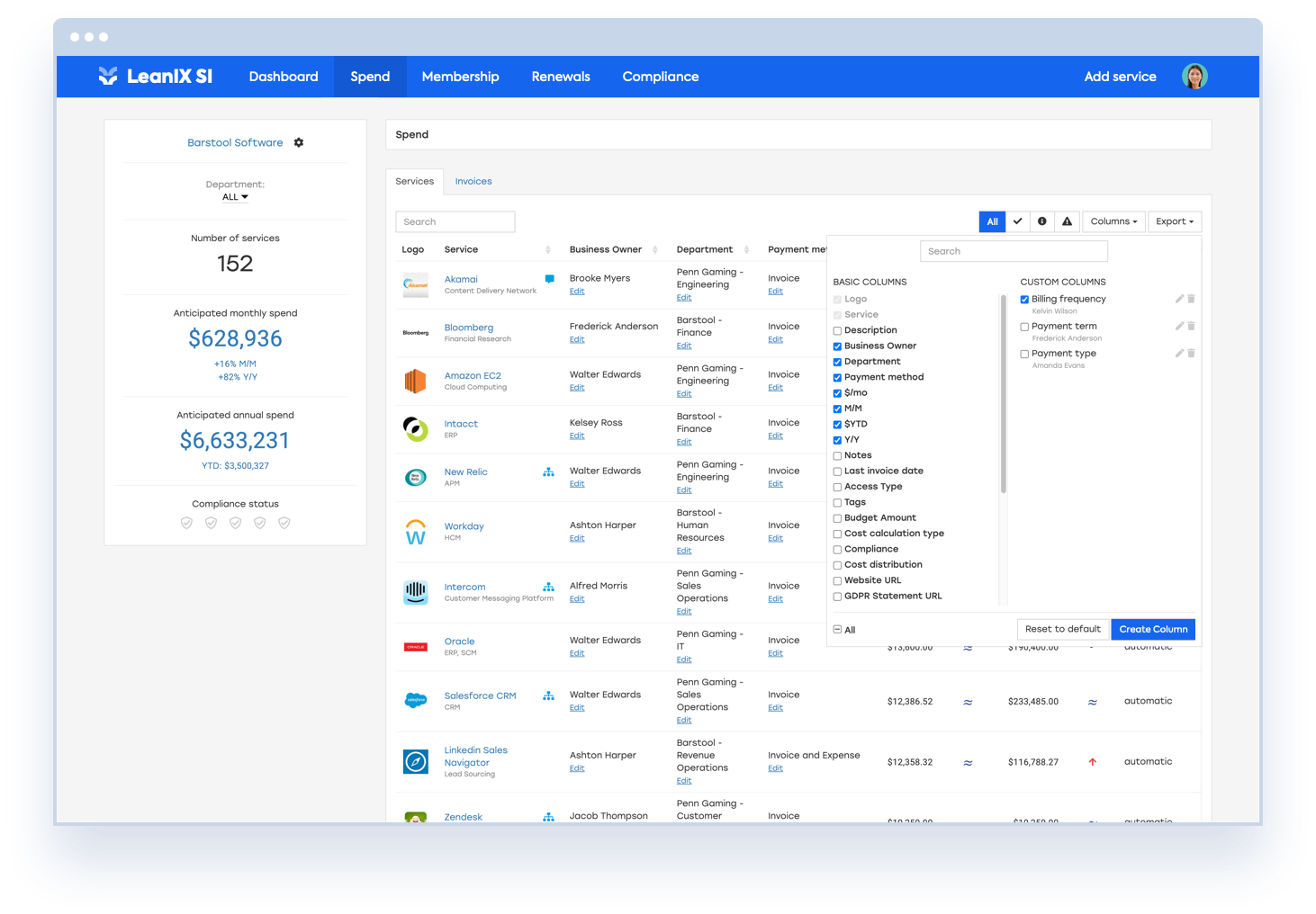Open the Membership nav item
This screenshot has width=1316, height=914.
460,77
